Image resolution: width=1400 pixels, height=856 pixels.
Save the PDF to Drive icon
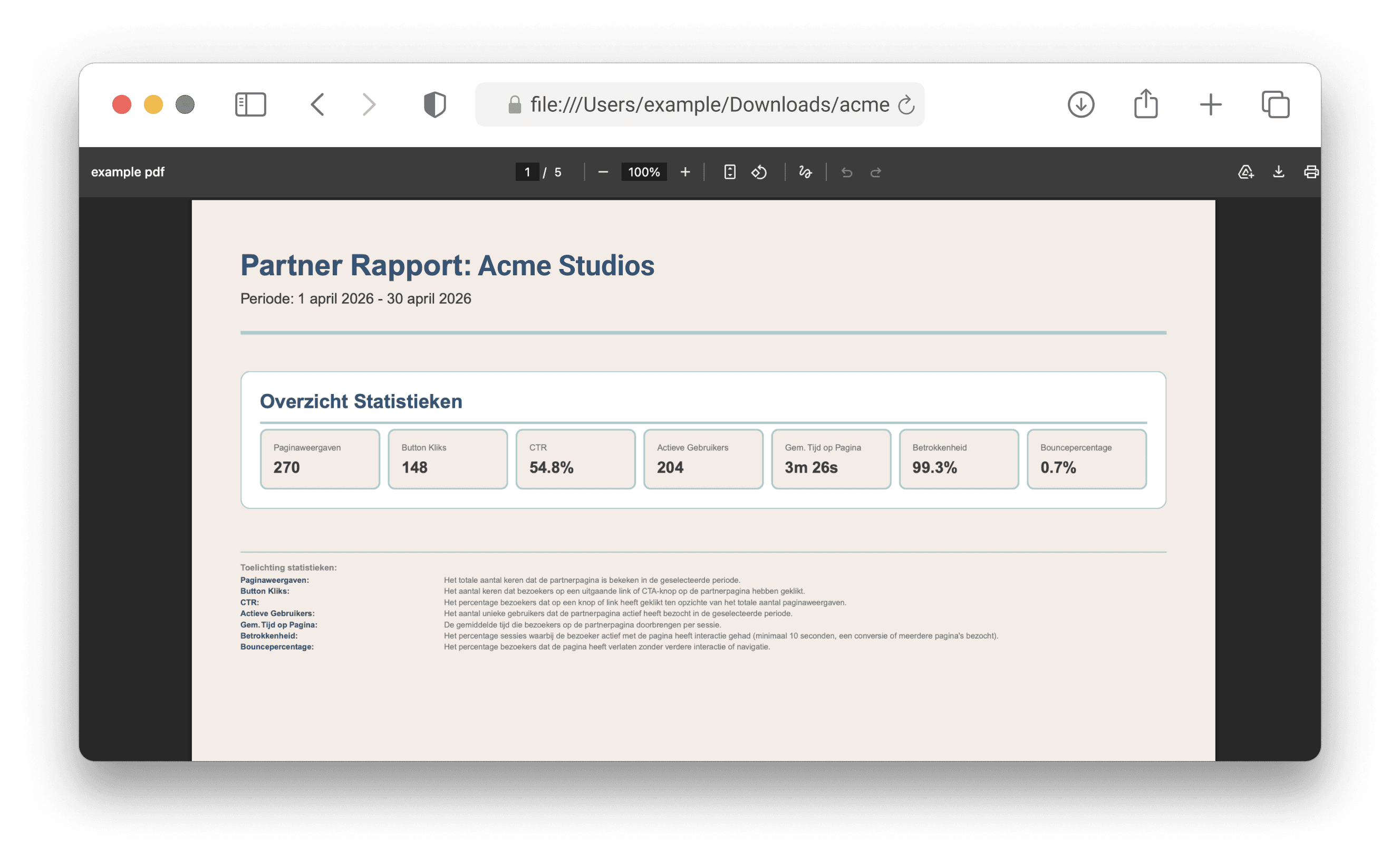point(1245,171)
